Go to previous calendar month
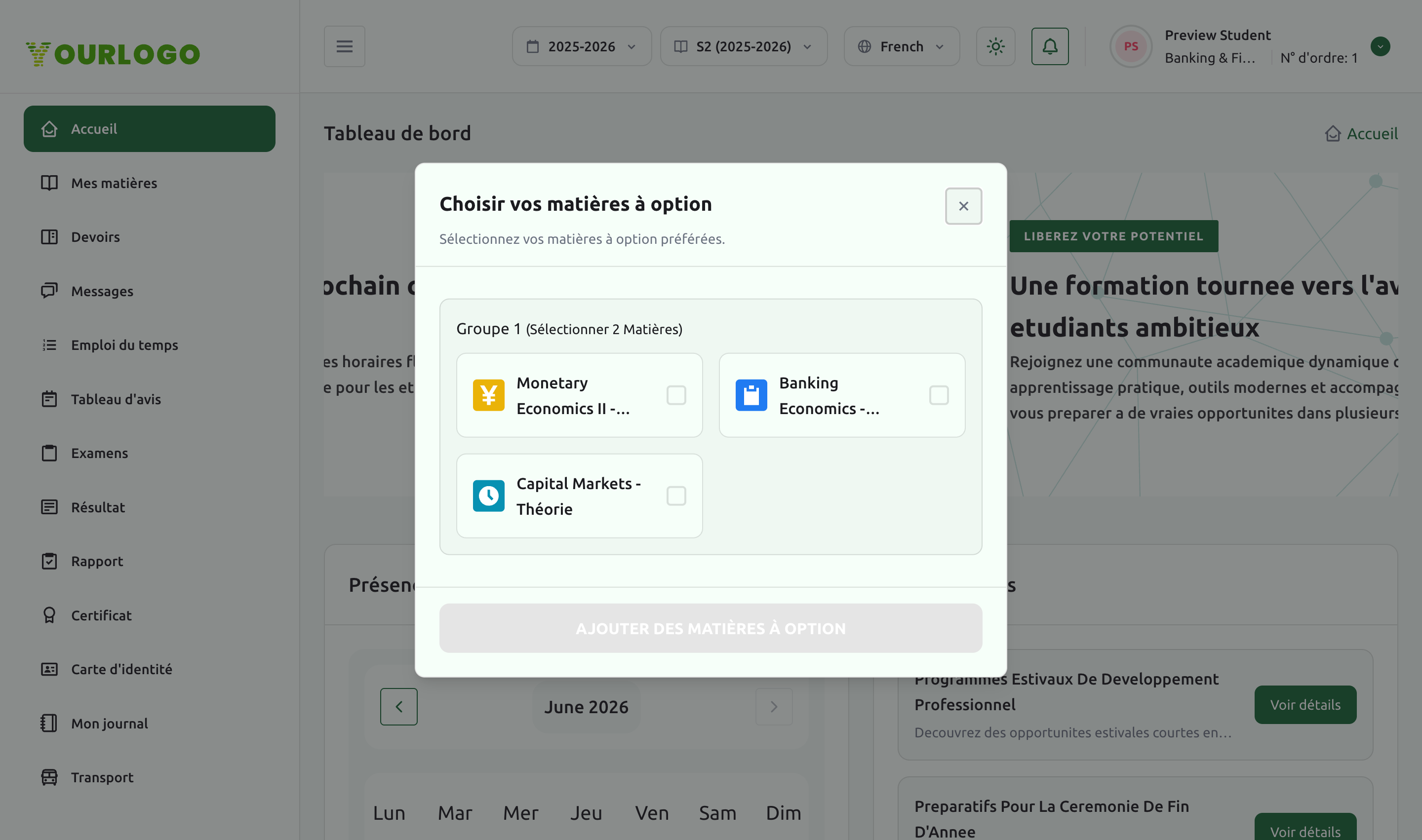The height and width of the screenshot is (840, 1422). pos(398,706)
